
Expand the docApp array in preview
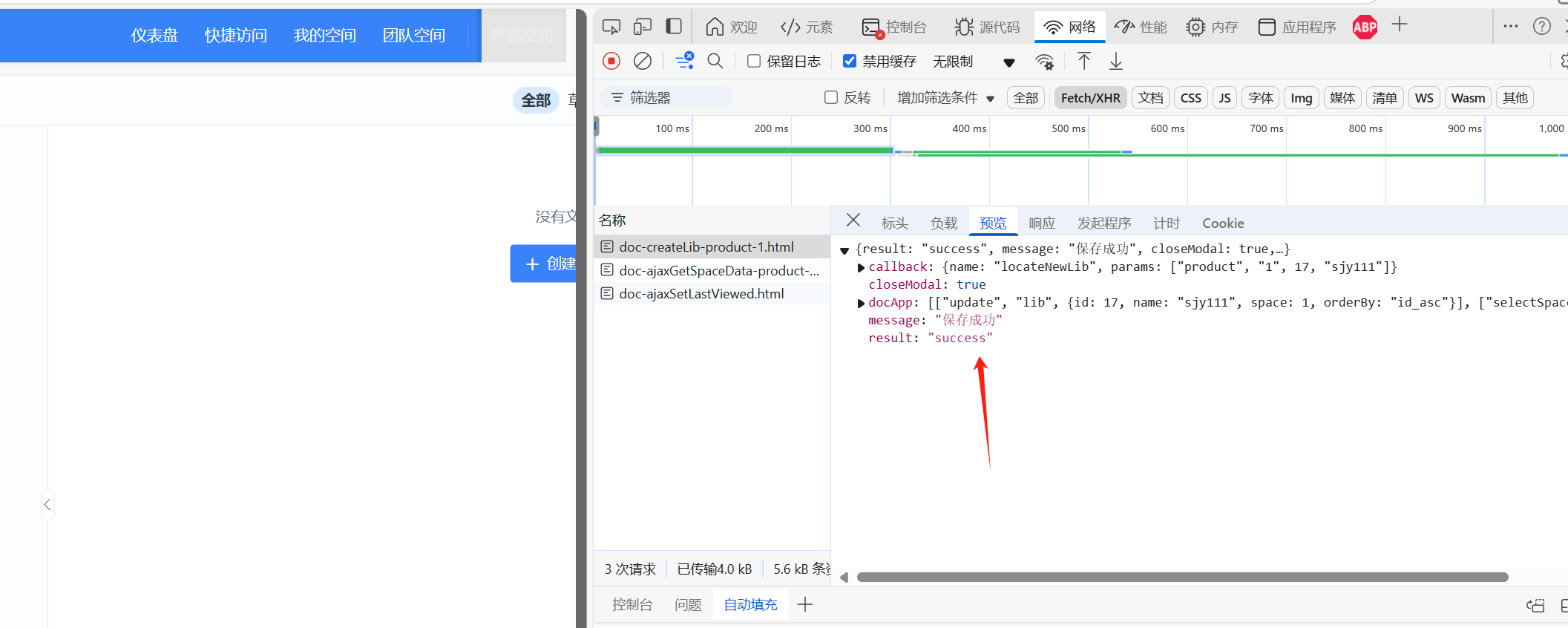pos(861,303)
